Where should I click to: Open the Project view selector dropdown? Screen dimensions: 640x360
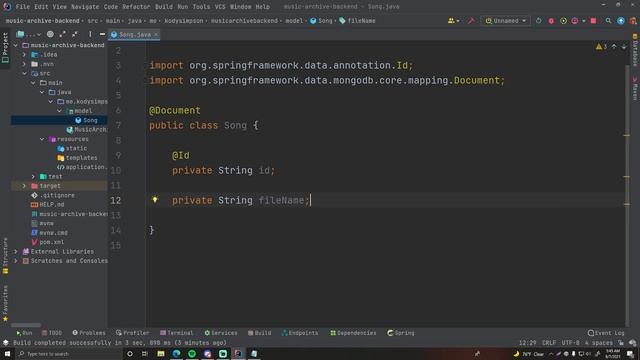point(29,34)
